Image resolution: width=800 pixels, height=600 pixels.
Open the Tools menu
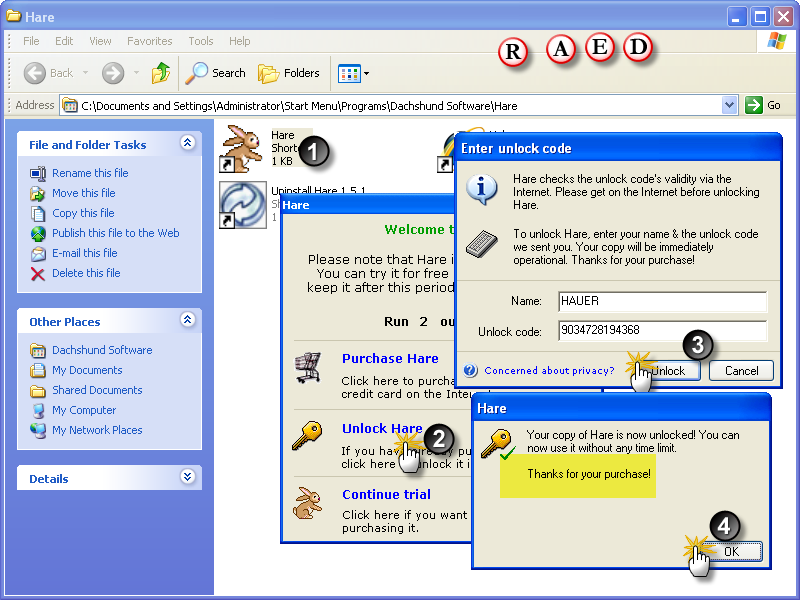201,41
